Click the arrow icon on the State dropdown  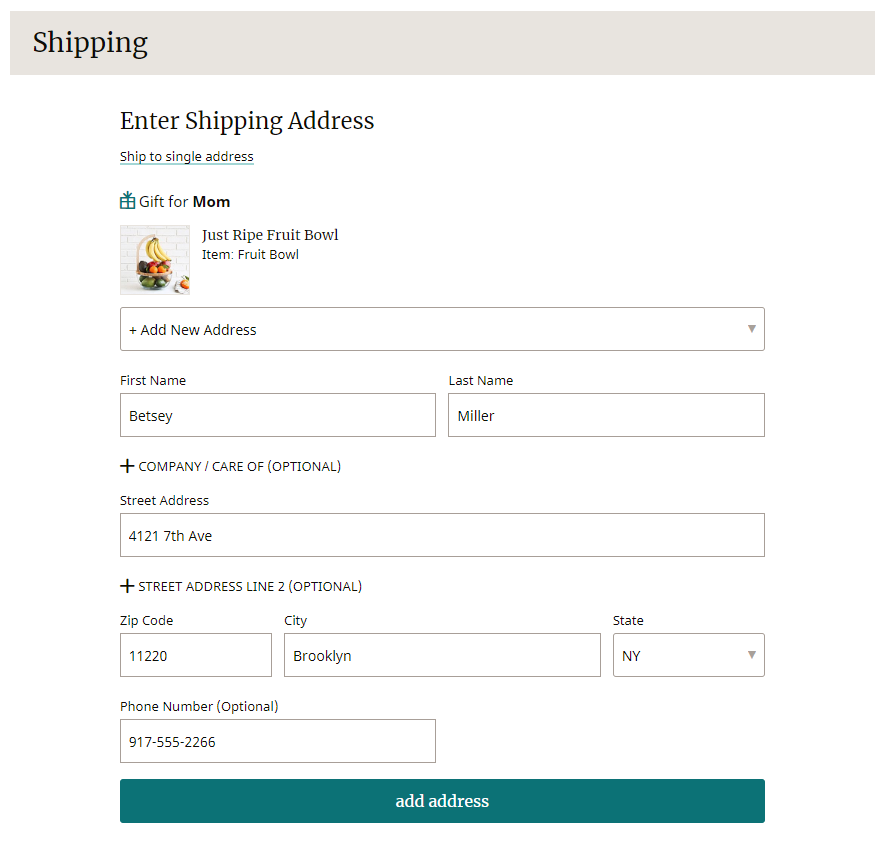752,655
